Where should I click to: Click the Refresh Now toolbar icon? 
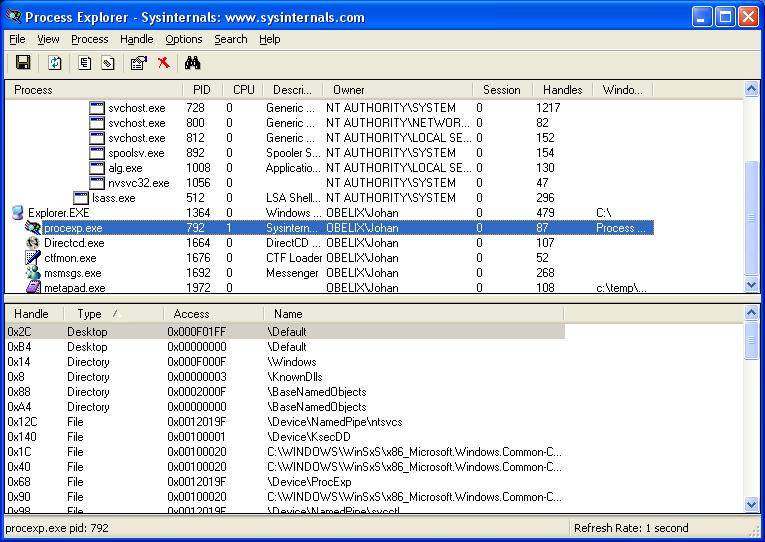pyautogui.click(x=55, y=62)
